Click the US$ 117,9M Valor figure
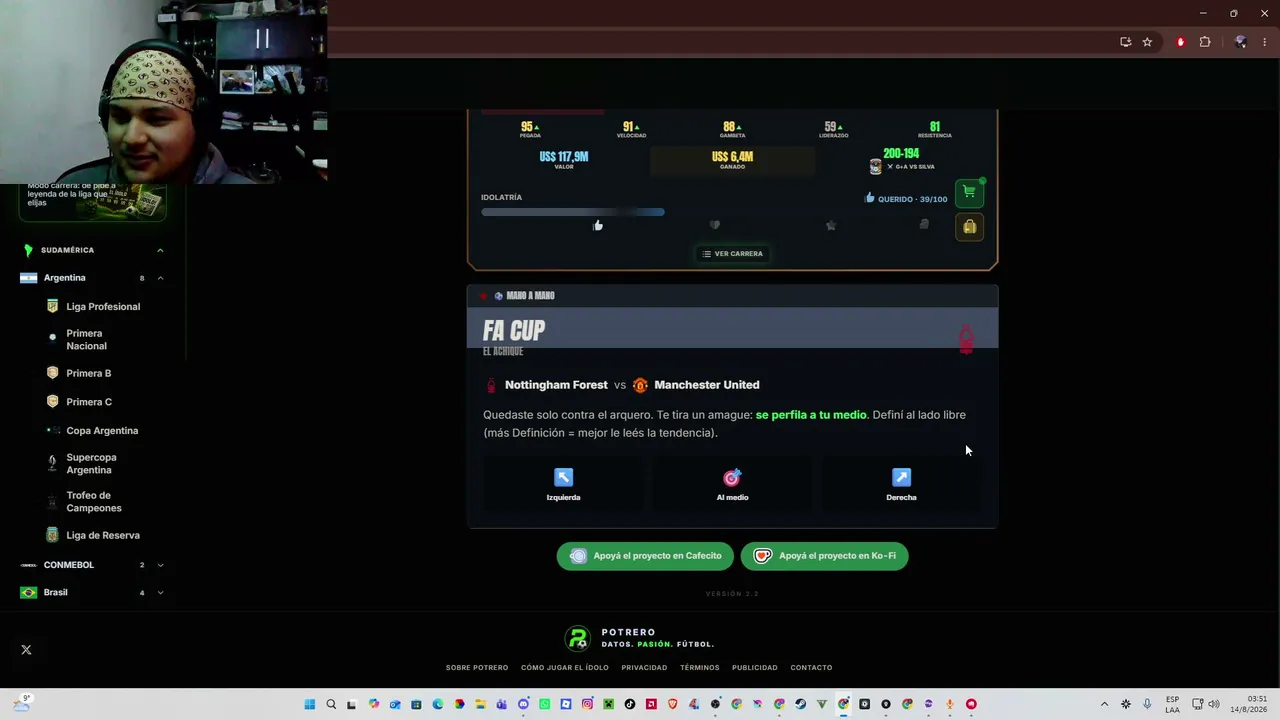The height and width of the screenshot is (720, 1280). [564, 159]
